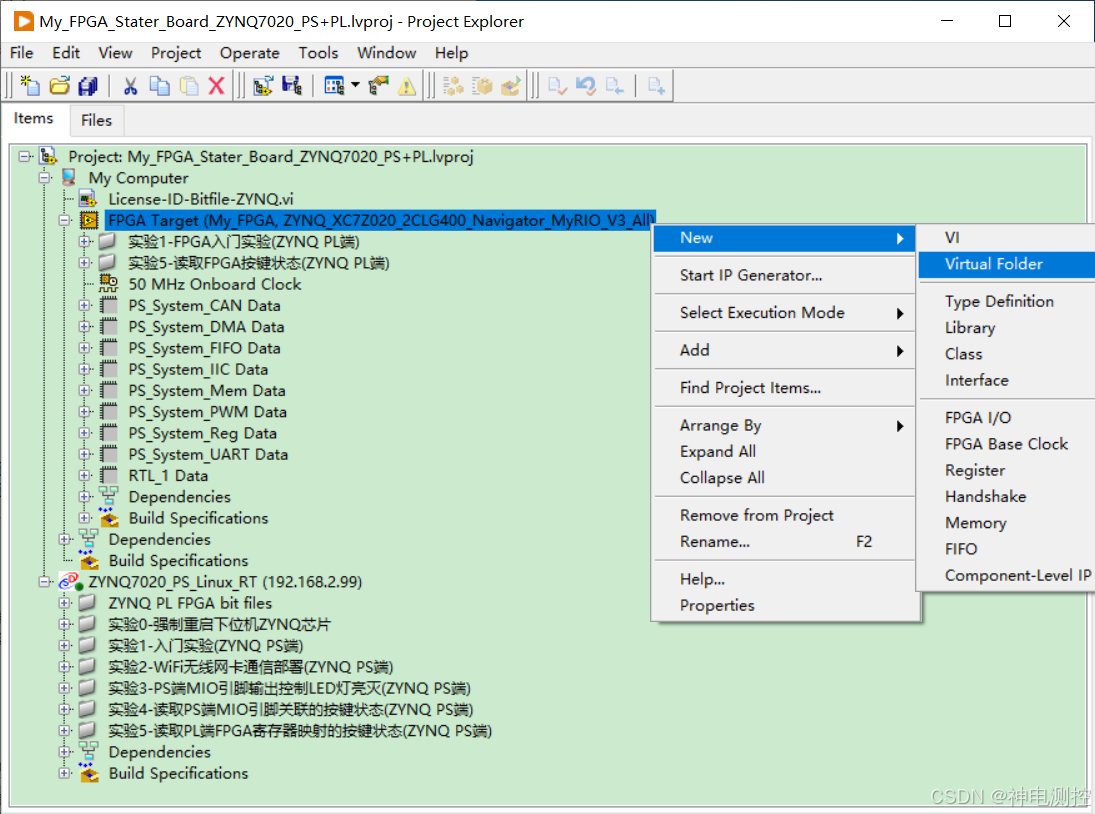Viewport: 1095px width, 814px height.
Task: Click the Deploy run package icon
Action: coord(510,85)
